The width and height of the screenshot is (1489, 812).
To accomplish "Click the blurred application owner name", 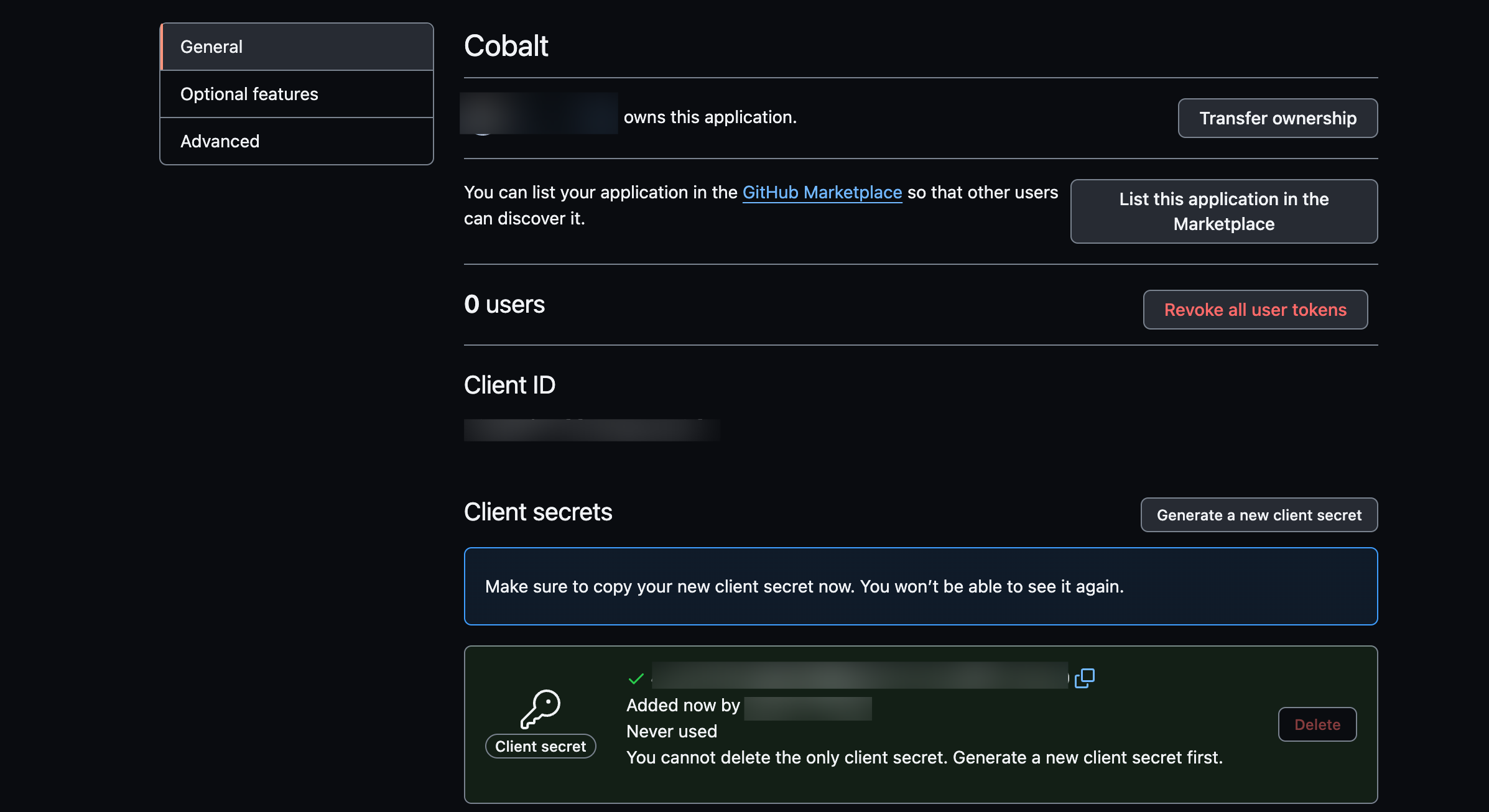I will [539, 114].
